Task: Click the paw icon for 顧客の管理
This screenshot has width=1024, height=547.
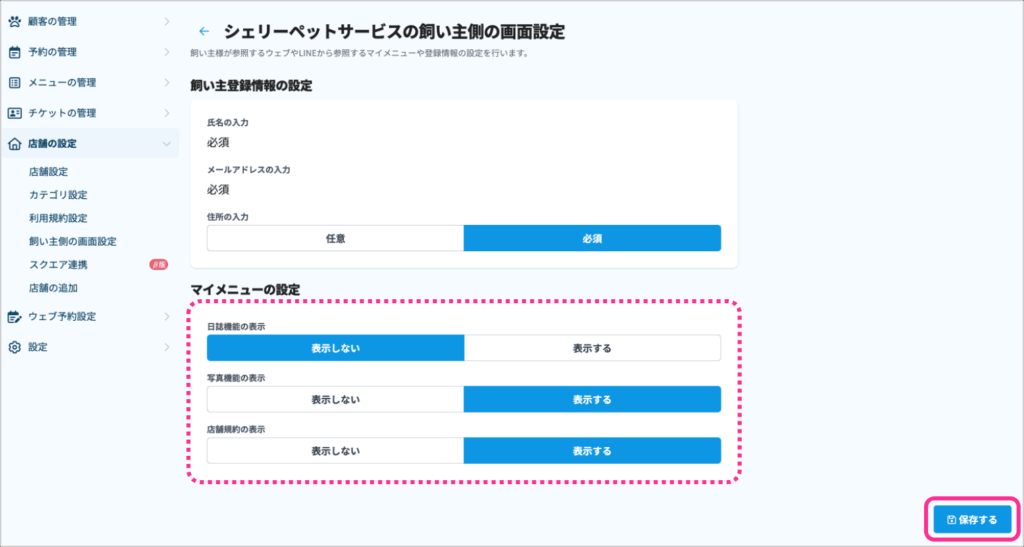Action: [x=14, y=22]
